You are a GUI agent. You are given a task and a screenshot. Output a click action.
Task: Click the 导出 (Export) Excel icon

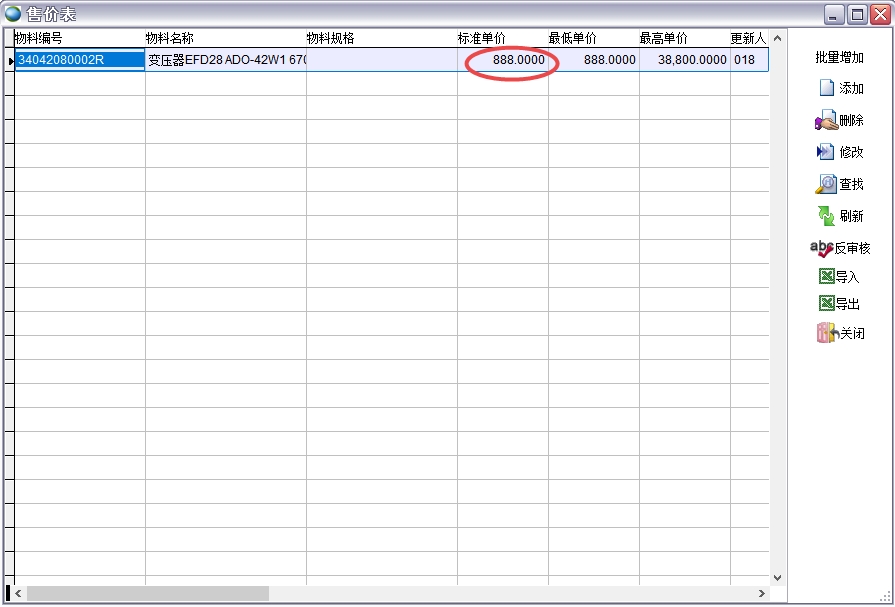826,304
